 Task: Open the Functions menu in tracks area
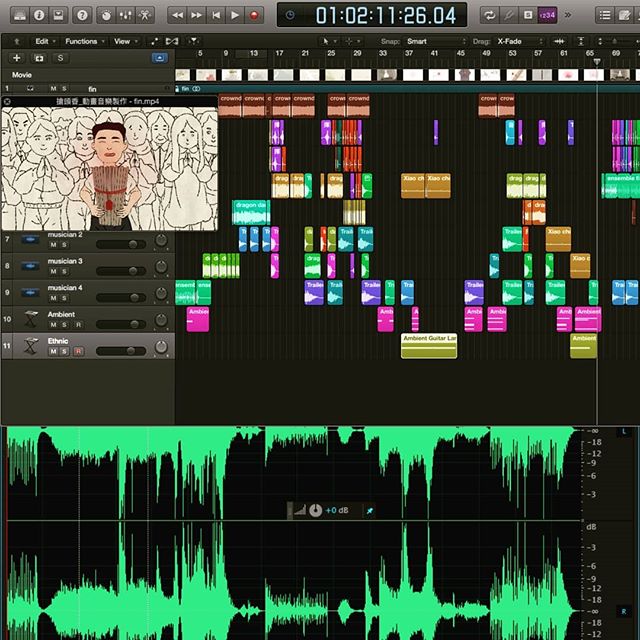point(83,41)
